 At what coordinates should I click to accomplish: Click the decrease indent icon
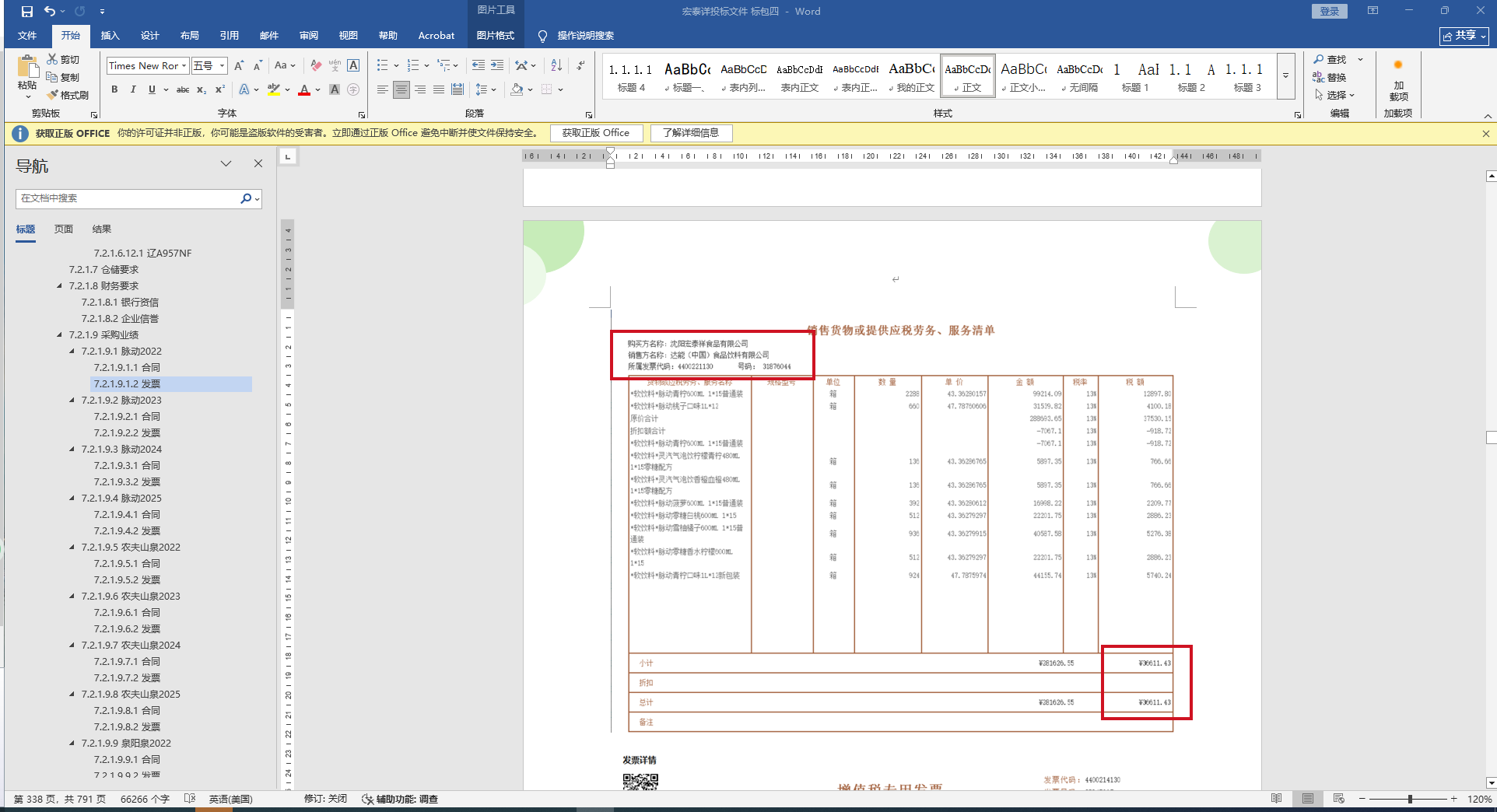[479, 65]
